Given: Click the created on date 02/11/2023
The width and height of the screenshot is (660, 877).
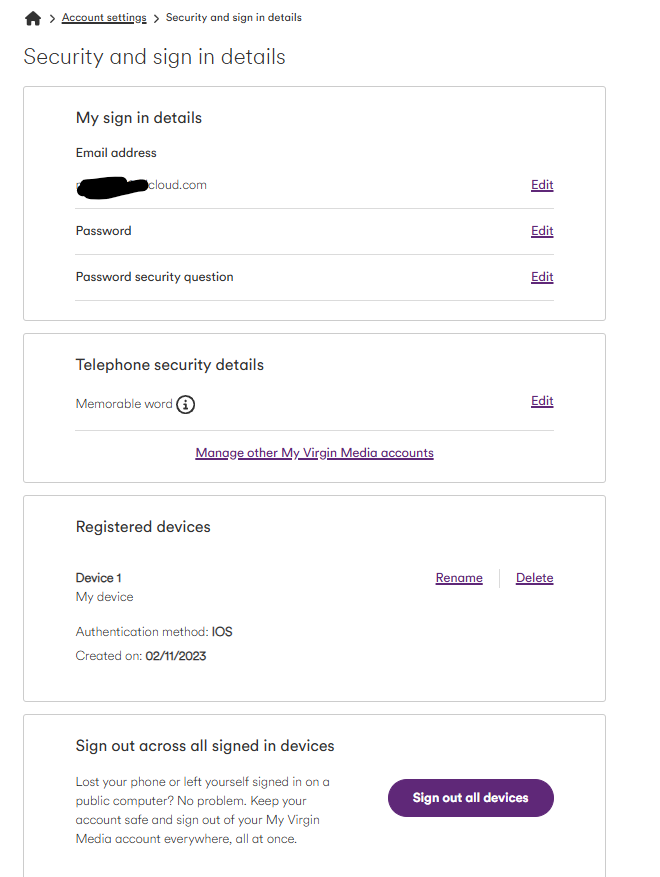Looking at the screenshot, I should [176, 656].
